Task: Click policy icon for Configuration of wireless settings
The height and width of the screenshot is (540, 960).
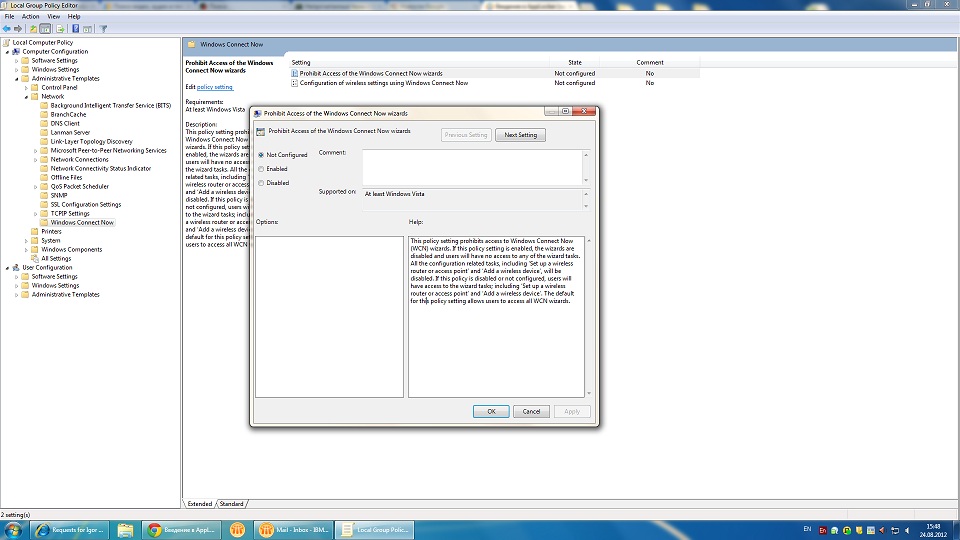Action: pos(294,83)
